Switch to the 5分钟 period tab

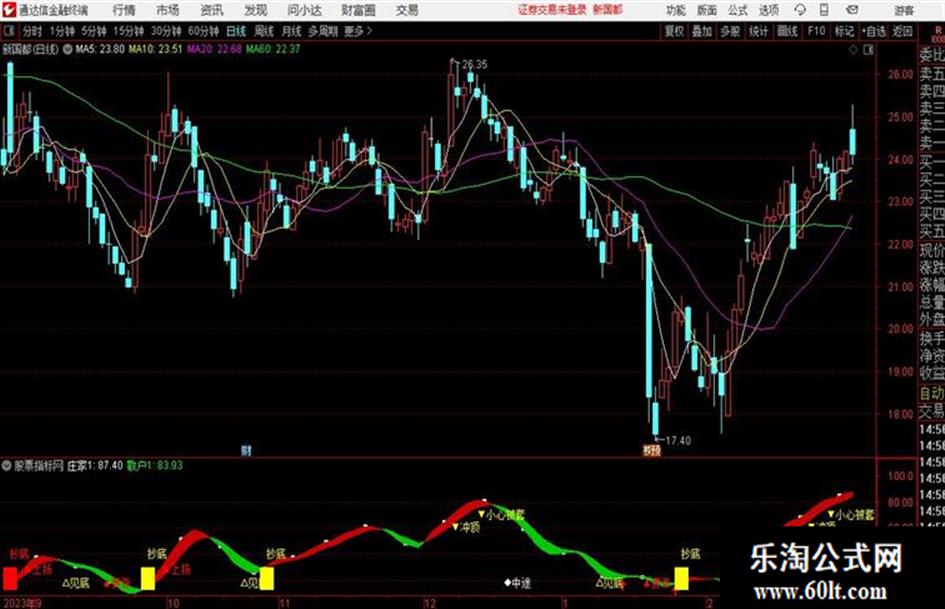pos(94,31)
